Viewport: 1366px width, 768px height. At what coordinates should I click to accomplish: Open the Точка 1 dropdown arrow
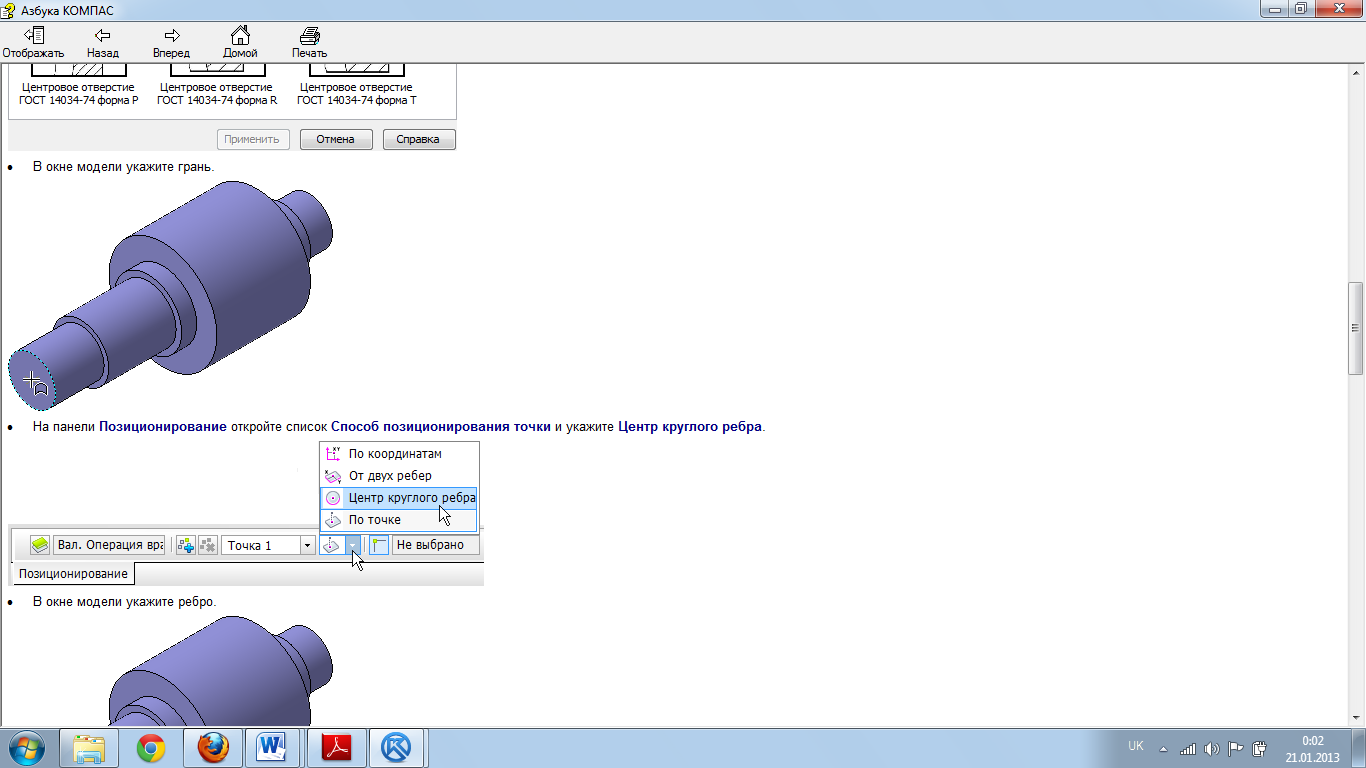click(x=308, y=545)
